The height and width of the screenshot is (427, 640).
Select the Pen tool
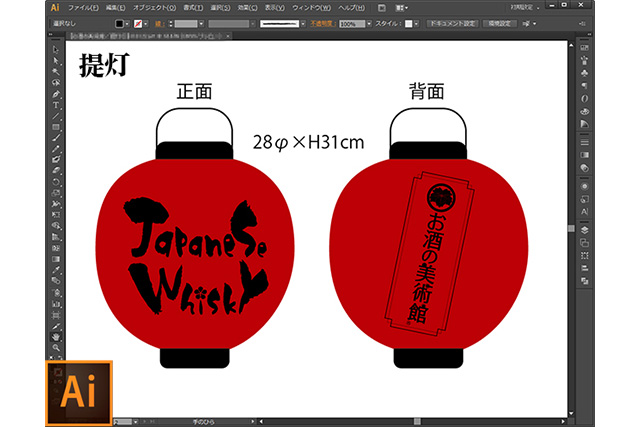[x=56, y=94]
